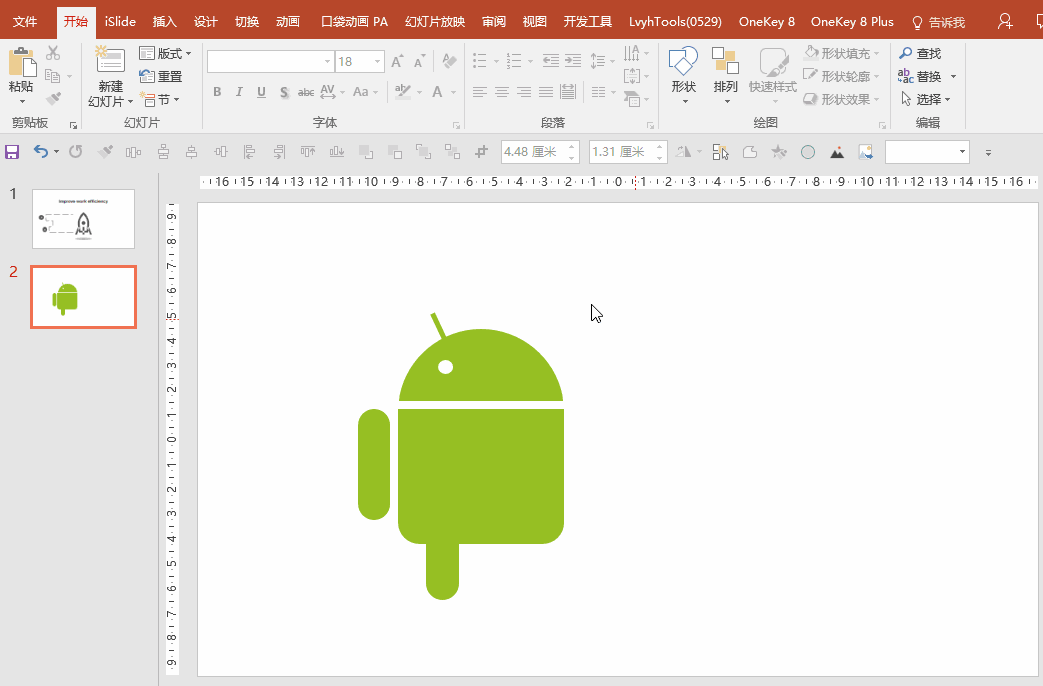This screenshot has height=686, width=1043.
Task: Open the File (文件) tab
Action: (25, 22)
